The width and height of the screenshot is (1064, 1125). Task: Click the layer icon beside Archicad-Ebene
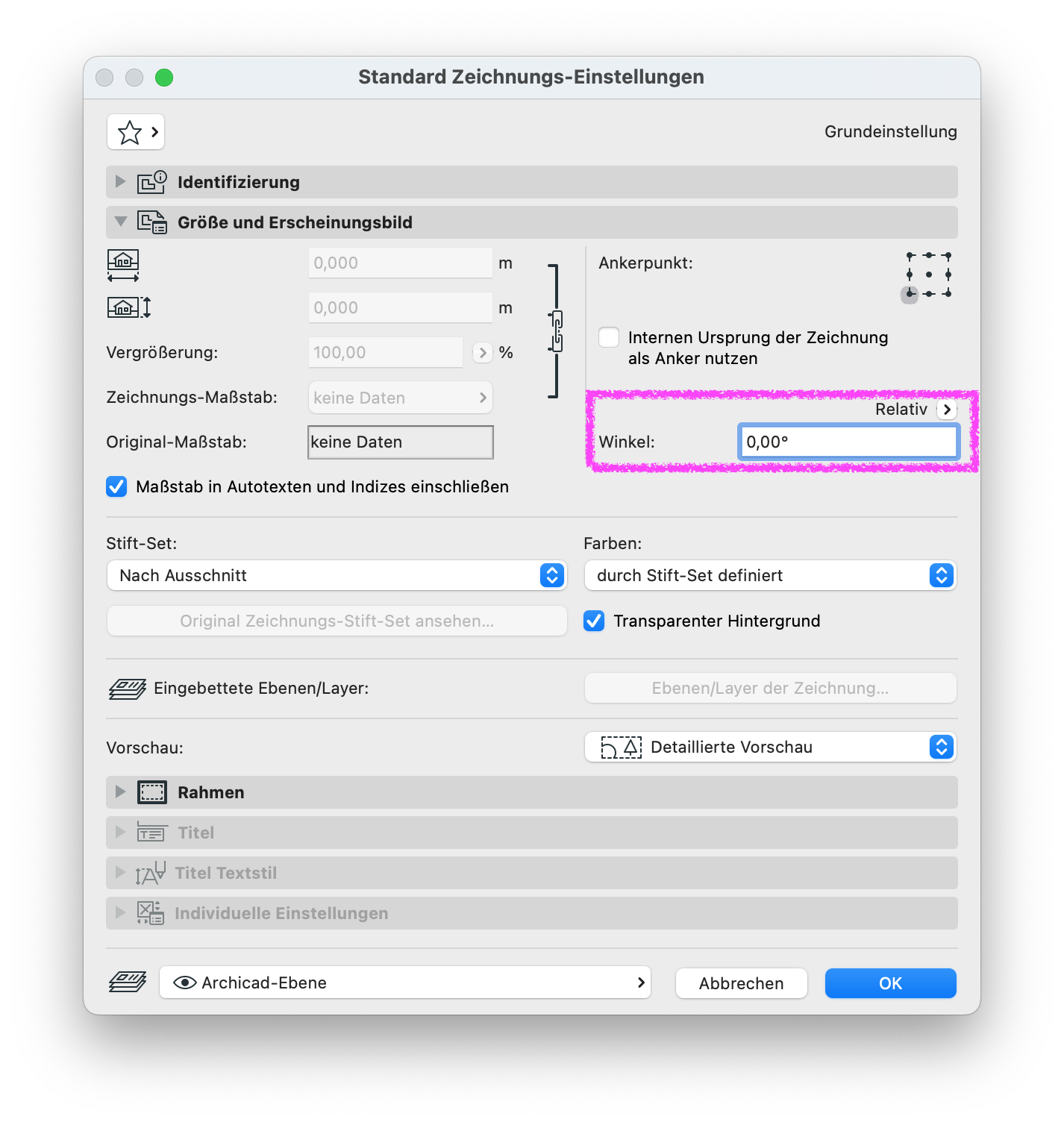point(128,983)
